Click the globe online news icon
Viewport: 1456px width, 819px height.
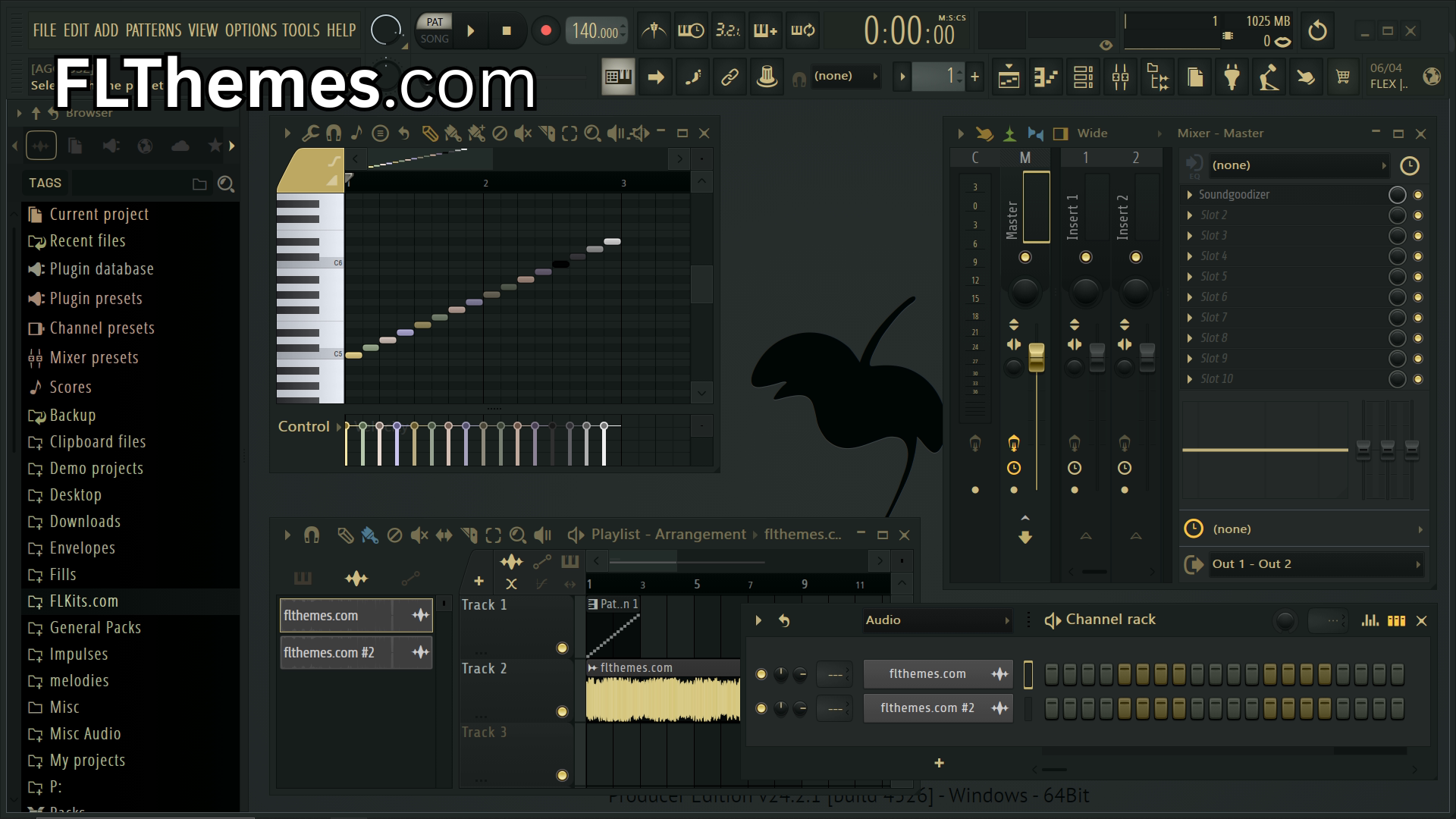tap(1432, 77)
